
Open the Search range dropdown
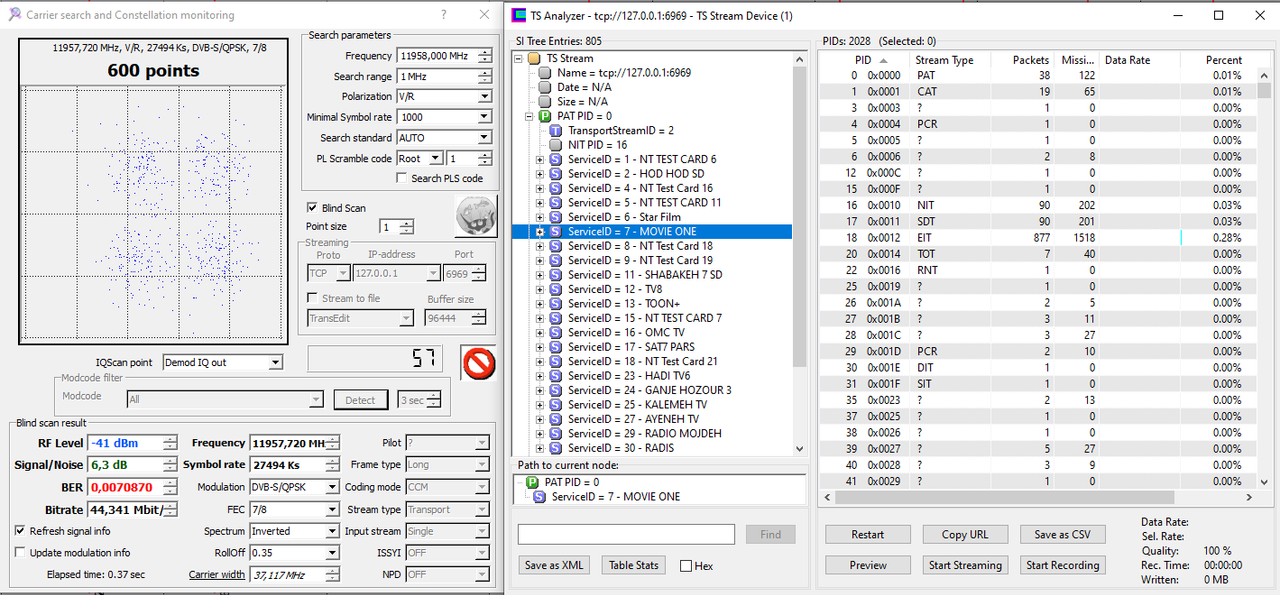[x=484, y=76]
